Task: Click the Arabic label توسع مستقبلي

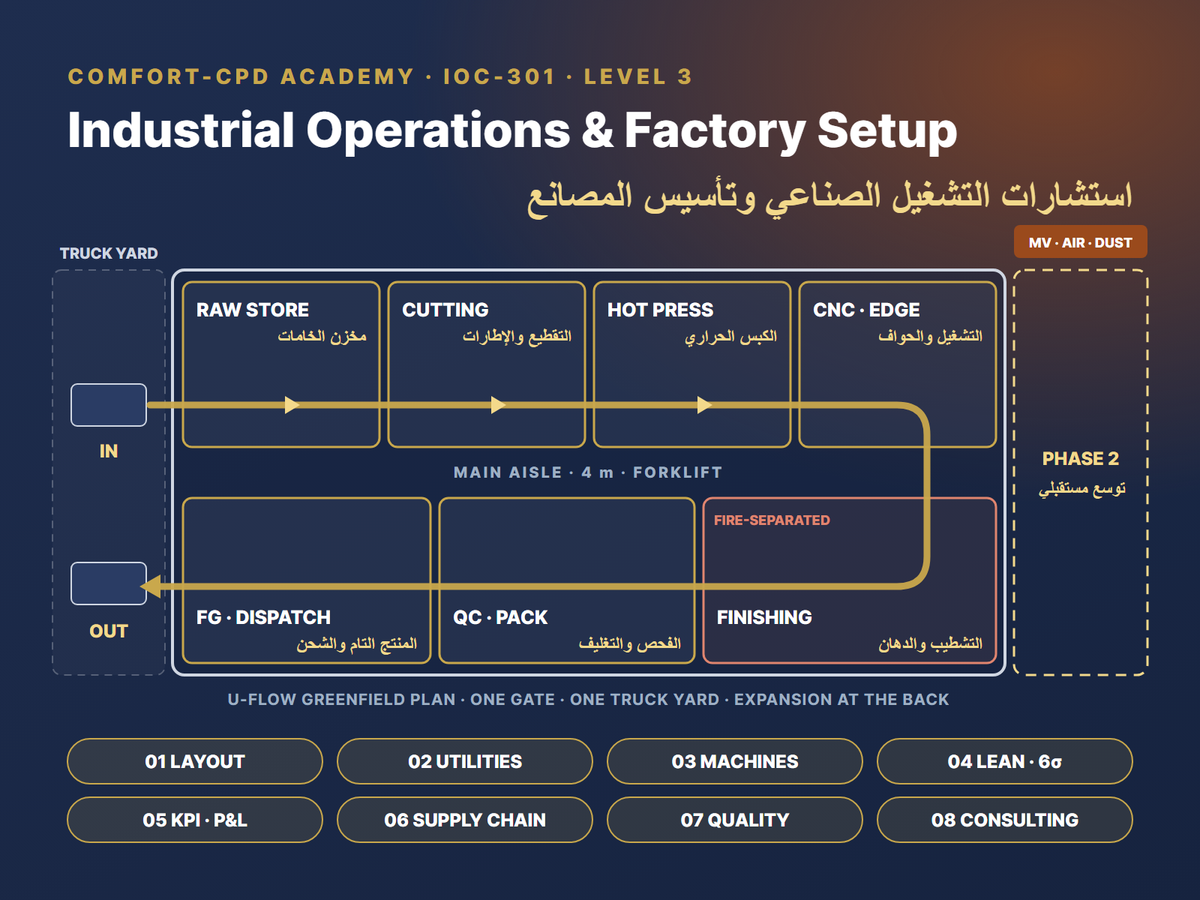Action: 1080,491
